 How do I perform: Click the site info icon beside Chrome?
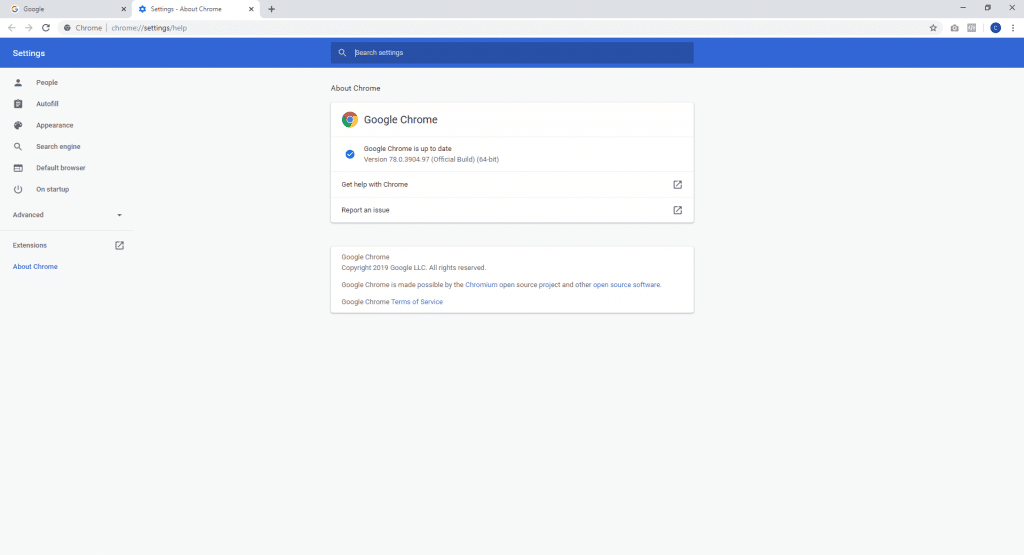point(67,28)
